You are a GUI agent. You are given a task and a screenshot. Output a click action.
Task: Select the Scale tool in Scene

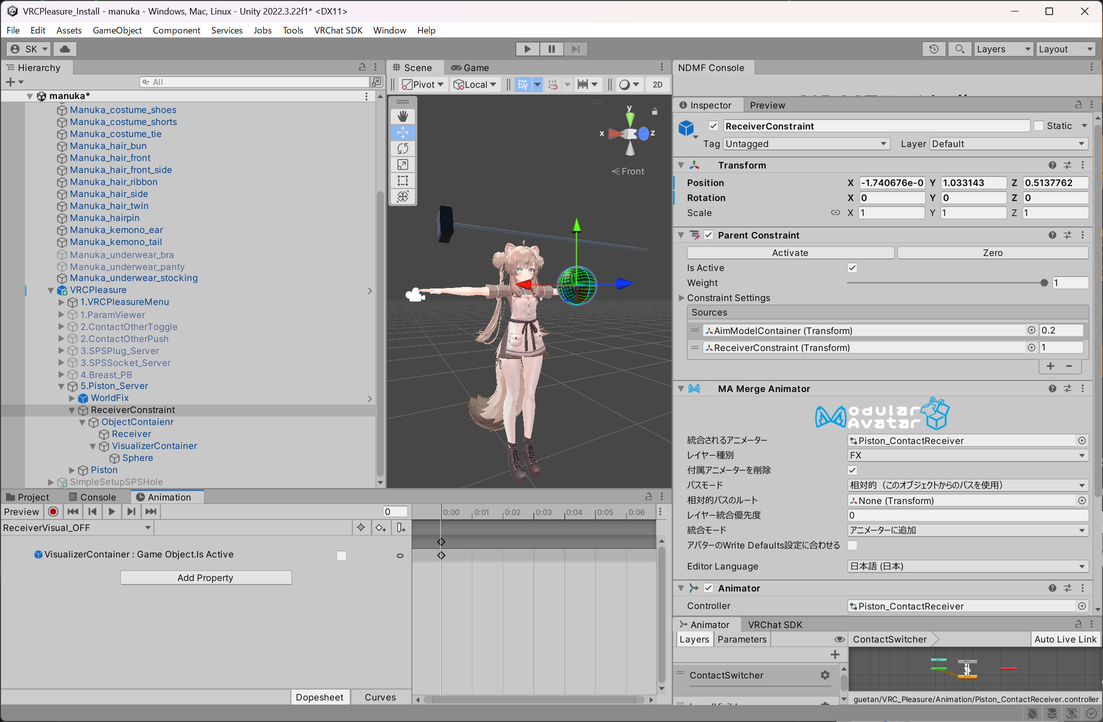pyautogui.click(x=402, y=165)
